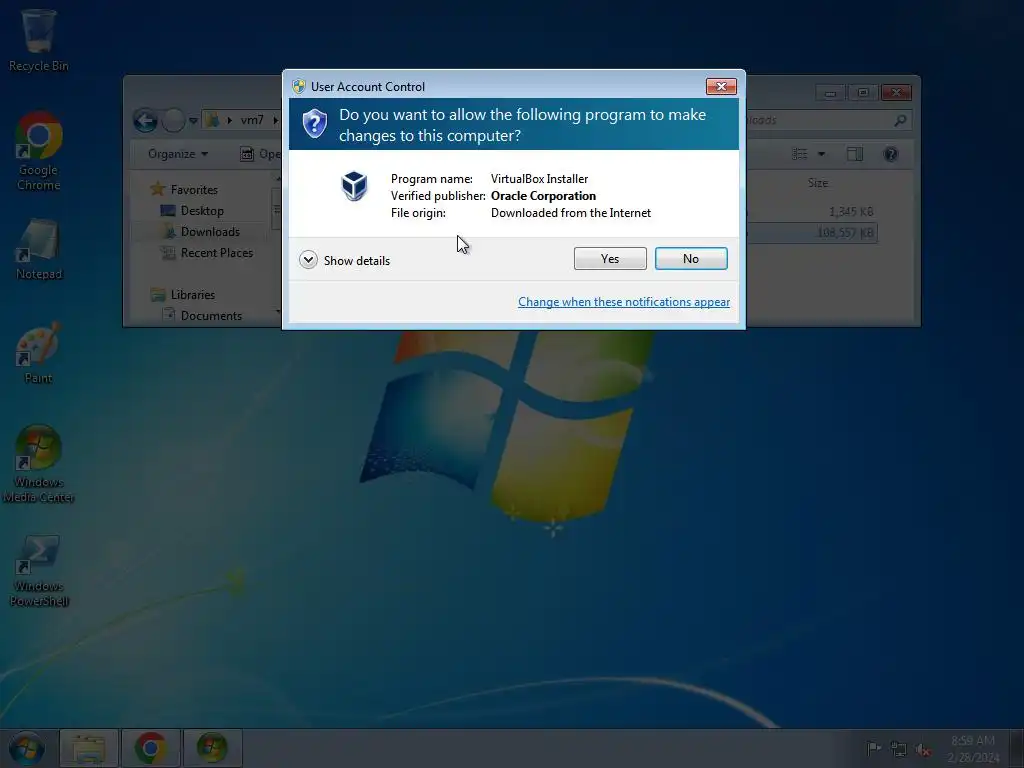1024x768 pixels.
Task: Click Yes to allow VirtualBox Installer
Action: point(610,259)
